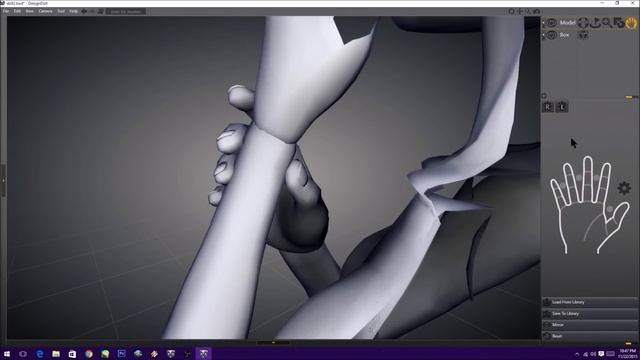Toggle visibility of the Model row
The image size is (640, 360).
coord(551,23)
